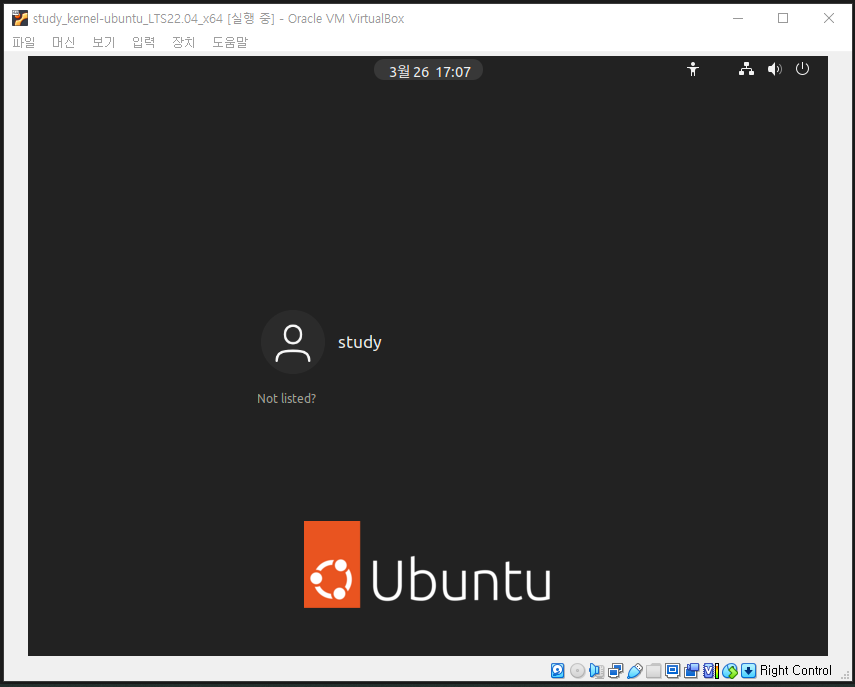Click the optical drive icon in status bar
The width and height of the screenshot is (855, 687).
tap(575, 670)
